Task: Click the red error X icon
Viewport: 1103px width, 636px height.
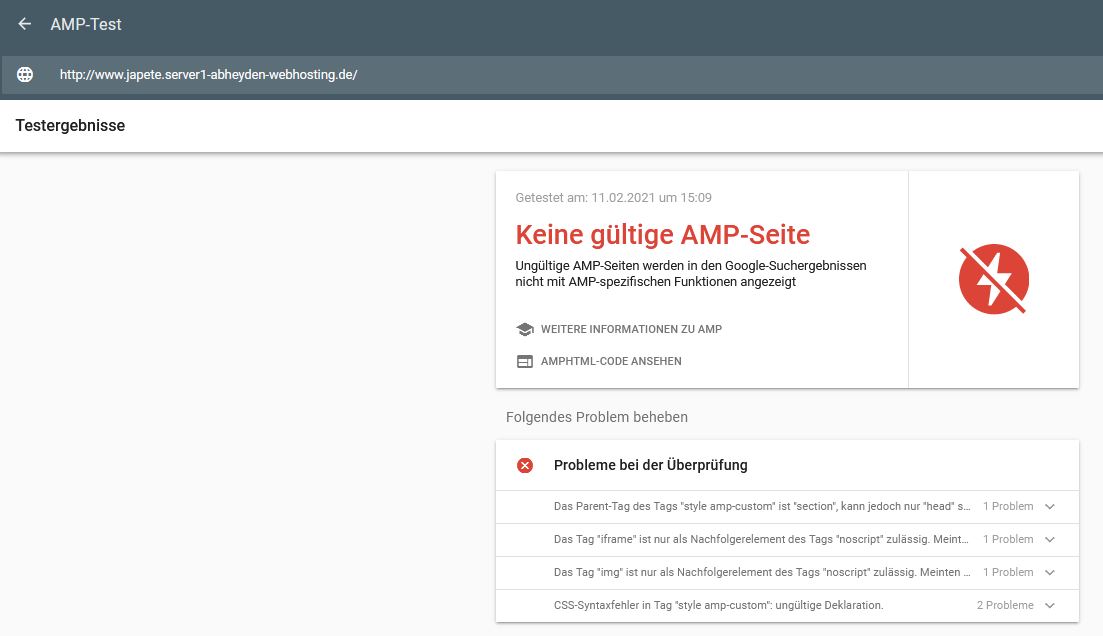Action: click(525, 465)
